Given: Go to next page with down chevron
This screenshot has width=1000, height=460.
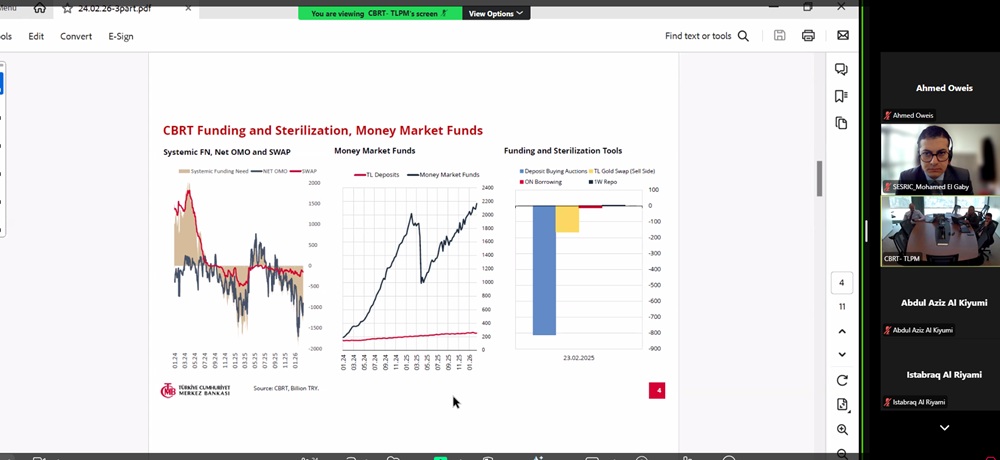Looking at the screenshot, I should click(842, 355).
